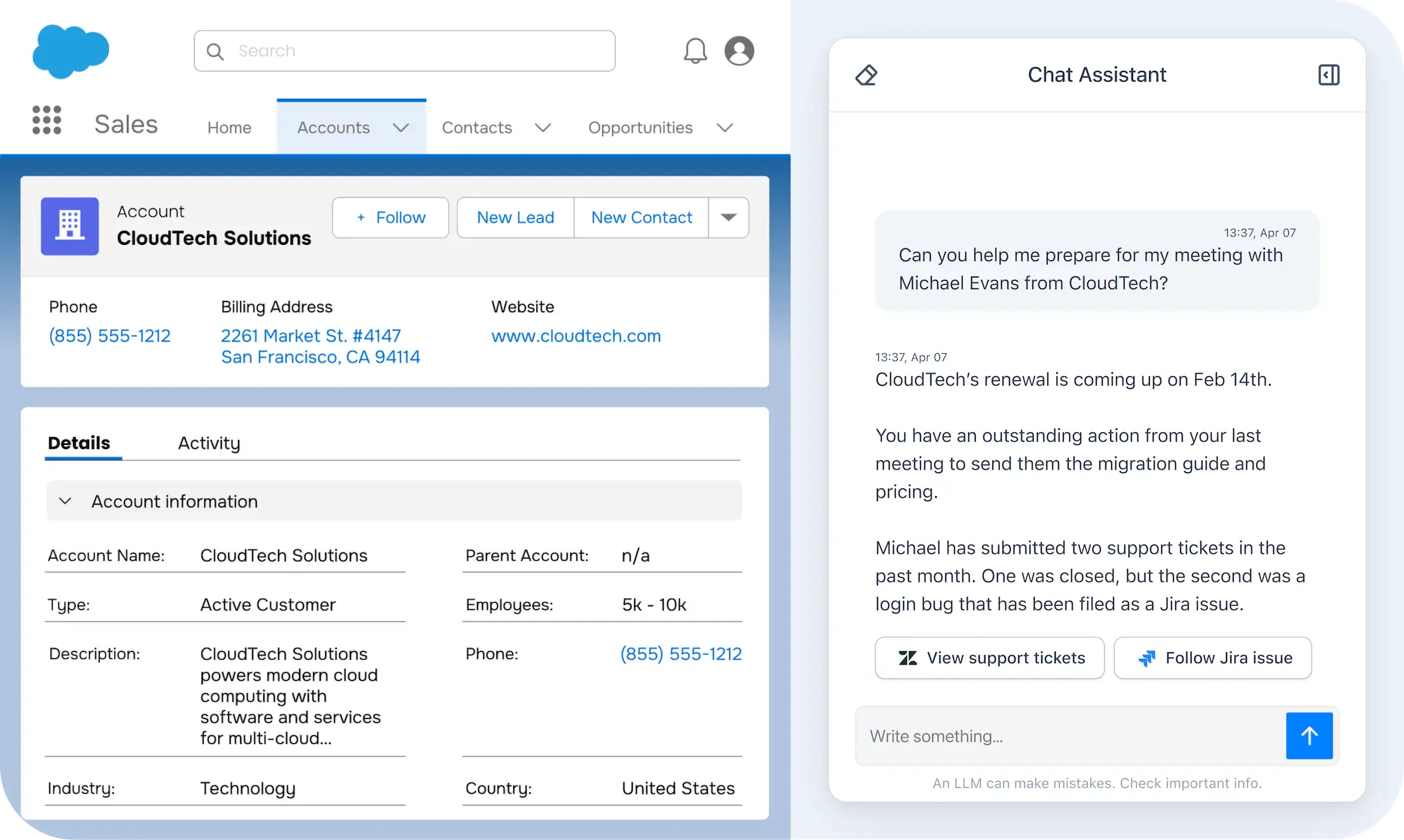Click the user message about Michael Evans
Image resolution: width=1404 pixels, height=840 pixels.
(1097, 260)
